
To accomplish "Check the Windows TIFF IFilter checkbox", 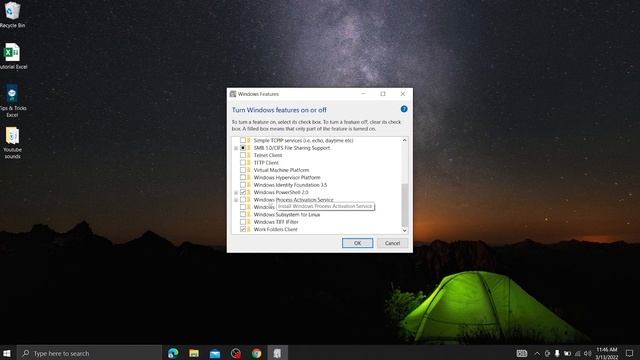I will coord(243,222).
